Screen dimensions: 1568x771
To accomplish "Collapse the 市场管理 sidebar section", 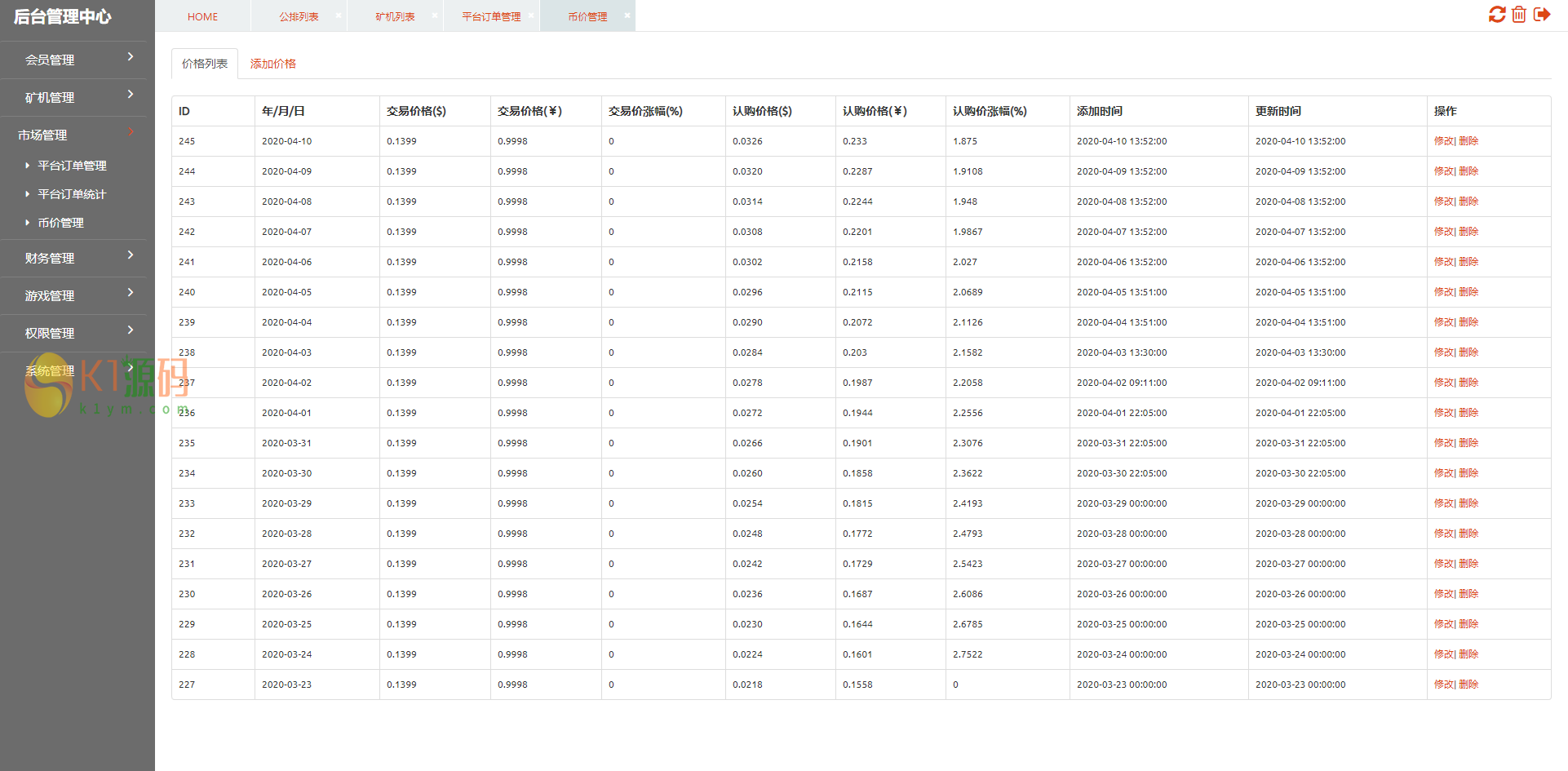I will coord(73,135).
